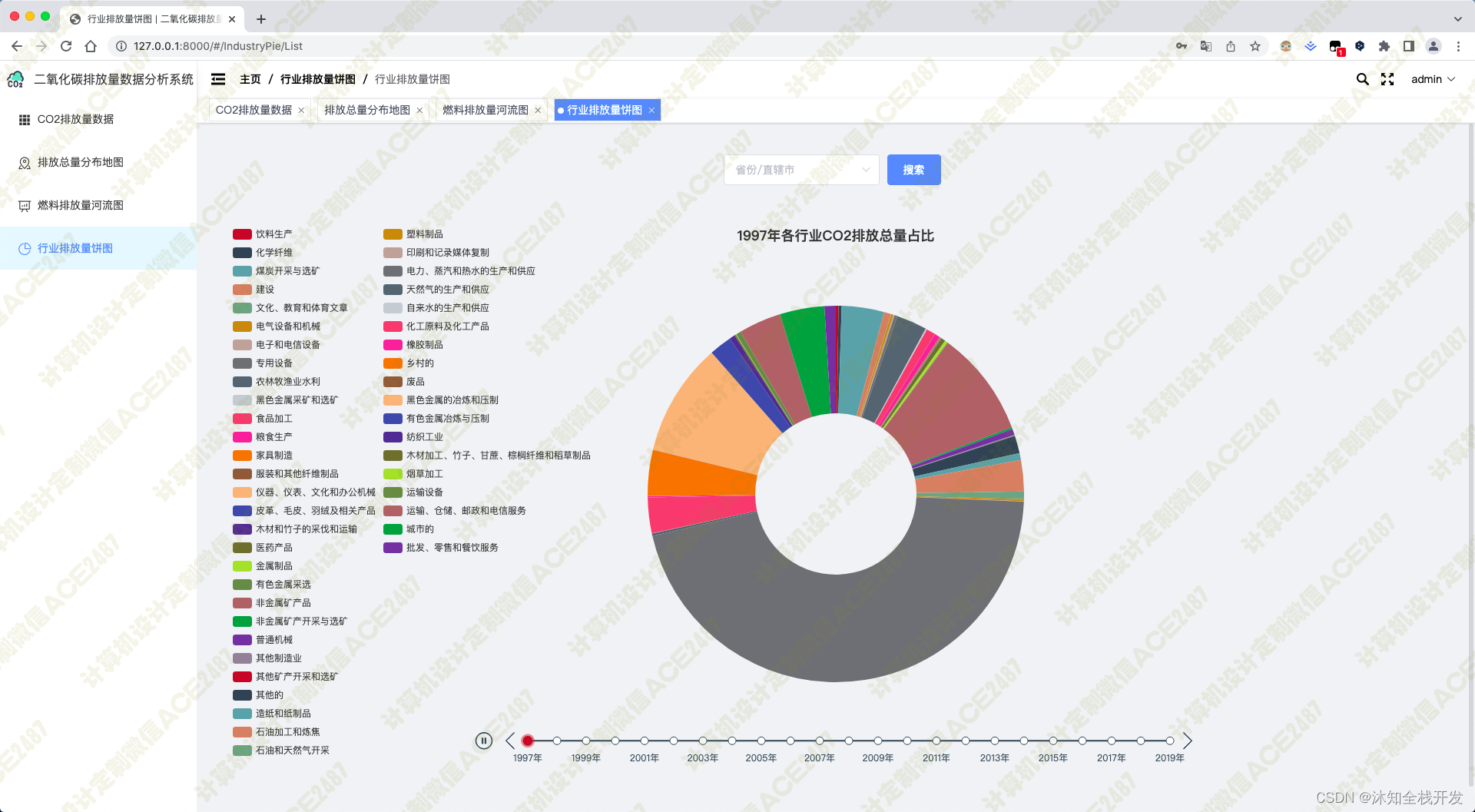1475x812 pixels.
Task: Click the CO2 cloud logo icon
Action: coord(15,79)
